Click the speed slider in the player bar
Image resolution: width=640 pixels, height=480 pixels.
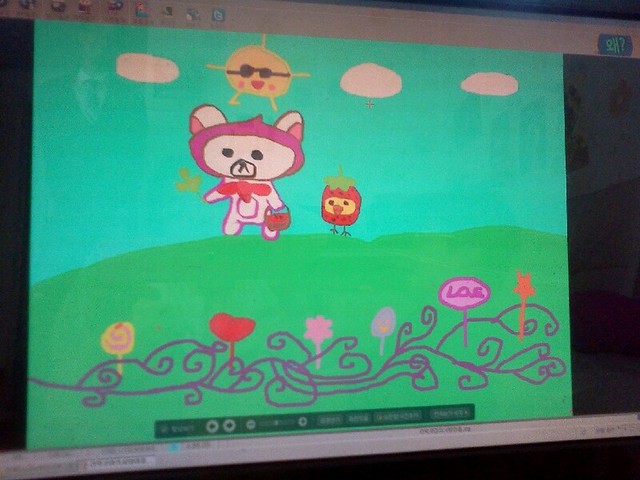click(x=277, y=423)
